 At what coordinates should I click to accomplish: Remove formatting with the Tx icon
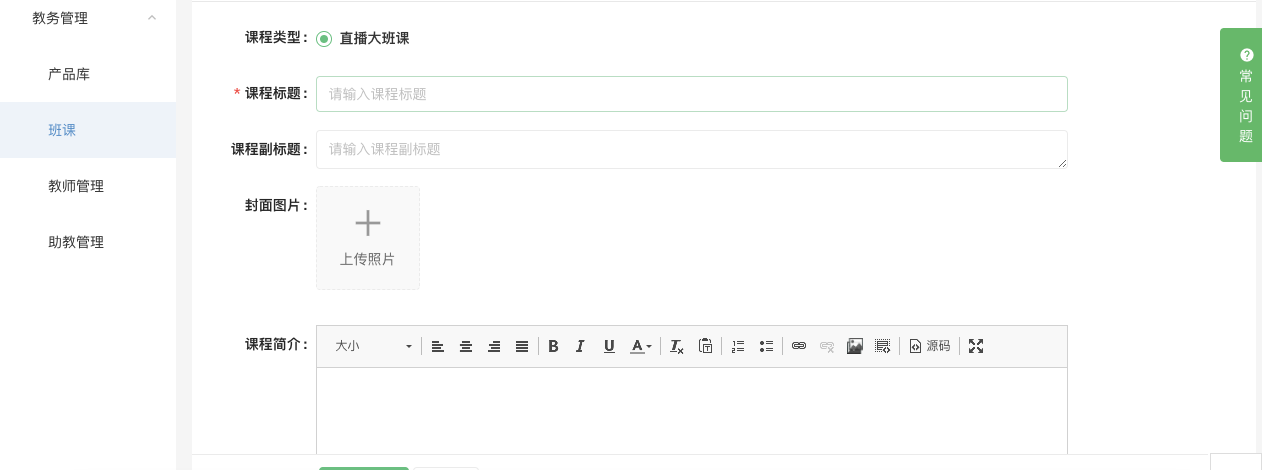(x=677, y=346)
